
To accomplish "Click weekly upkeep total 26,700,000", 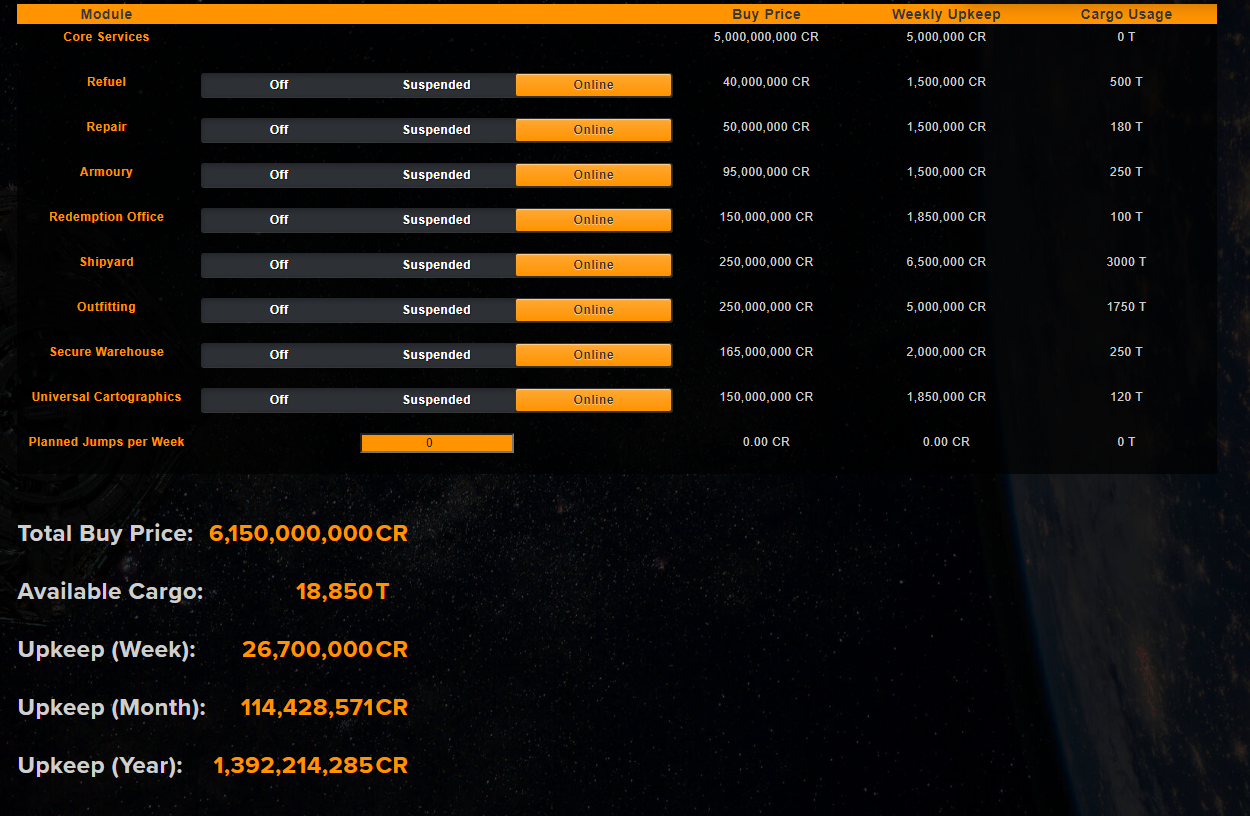I will pos(325,650).
